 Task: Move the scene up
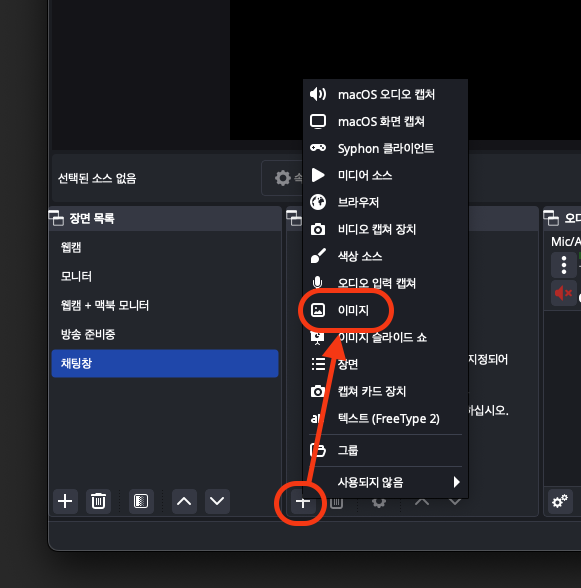(184, 501)
